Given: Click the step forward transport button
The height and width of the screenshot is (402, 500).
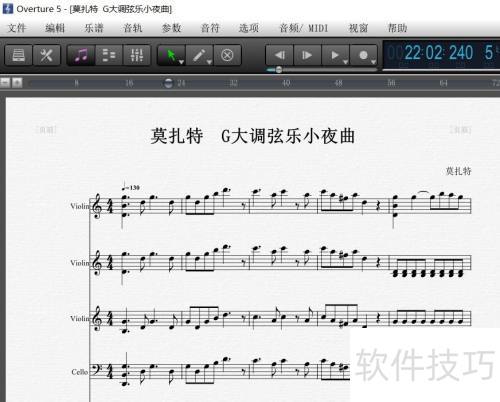Looking at the screenshot, I should pyautogui.click(x=307, y=55).
